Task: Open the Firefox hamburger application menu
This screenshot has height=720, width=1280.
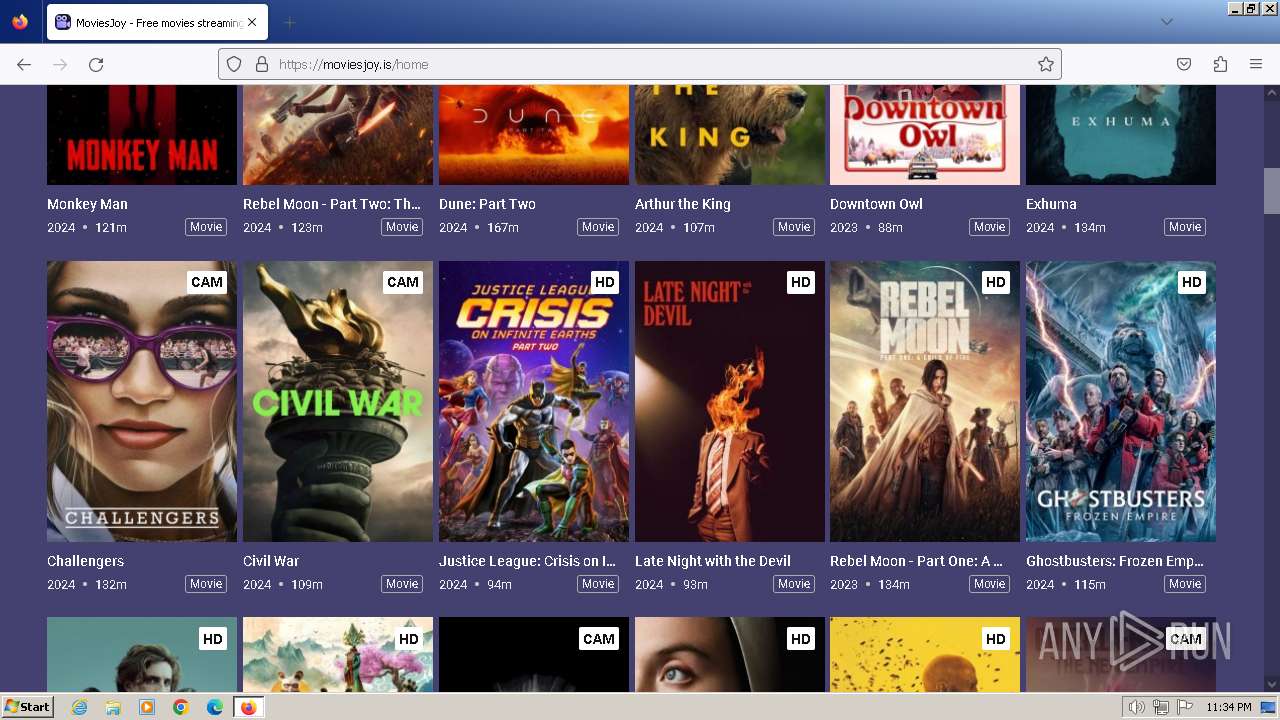Action: point(1256,64)
